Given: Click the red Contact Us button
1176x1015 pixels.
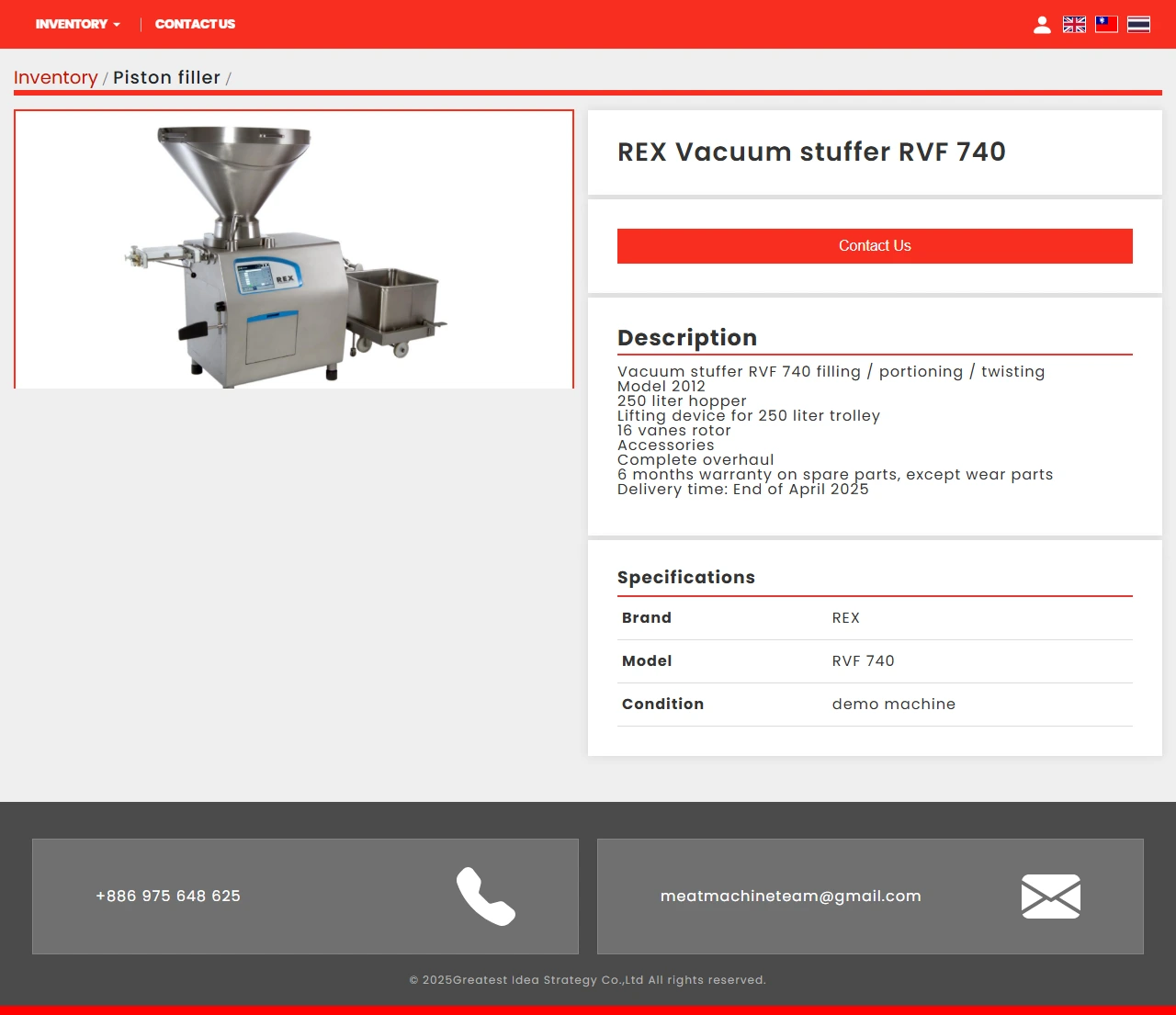Looking at the screenshot, I should point(875,246).
